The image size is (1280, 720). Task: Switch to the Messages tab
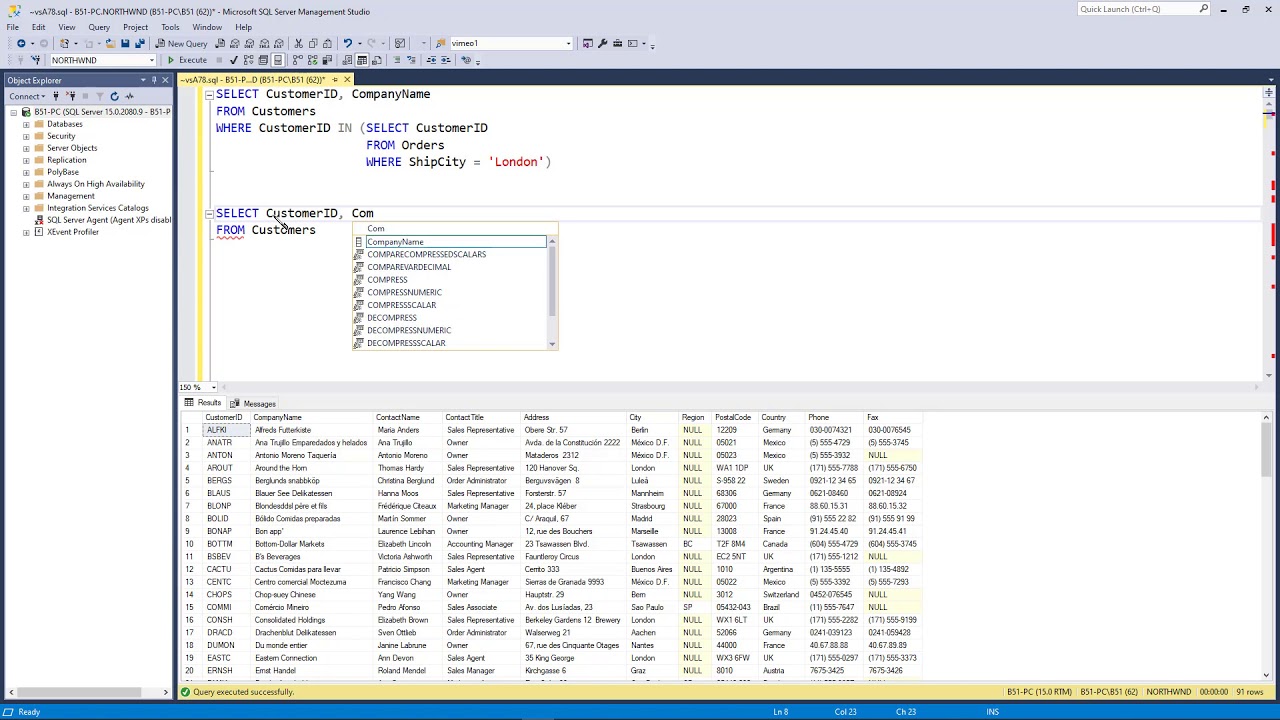253,403
